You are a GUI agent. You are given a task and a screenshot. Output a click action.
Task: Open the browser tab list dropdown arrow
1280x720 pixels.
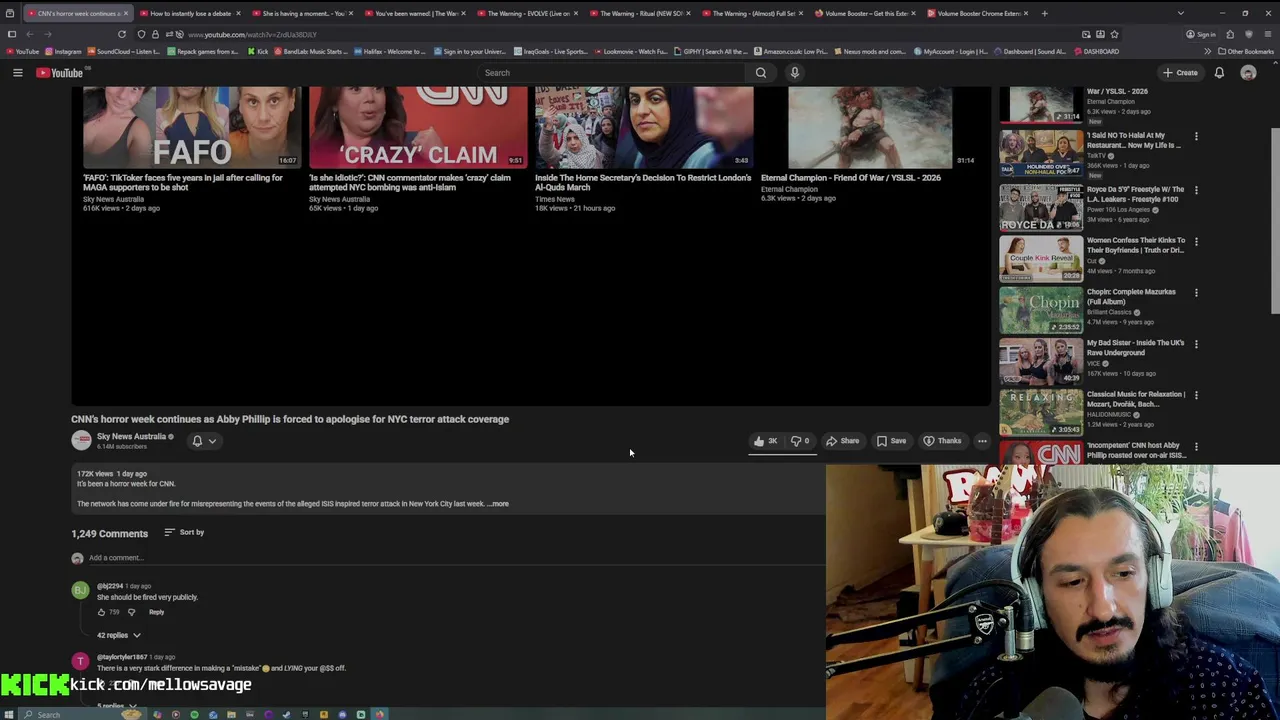pos(1180,13)
